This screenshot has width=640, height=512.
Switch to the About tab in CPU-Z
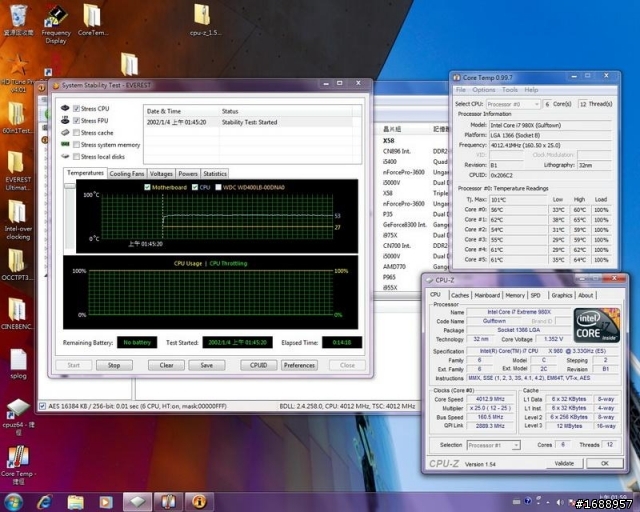tap(586, 295)
